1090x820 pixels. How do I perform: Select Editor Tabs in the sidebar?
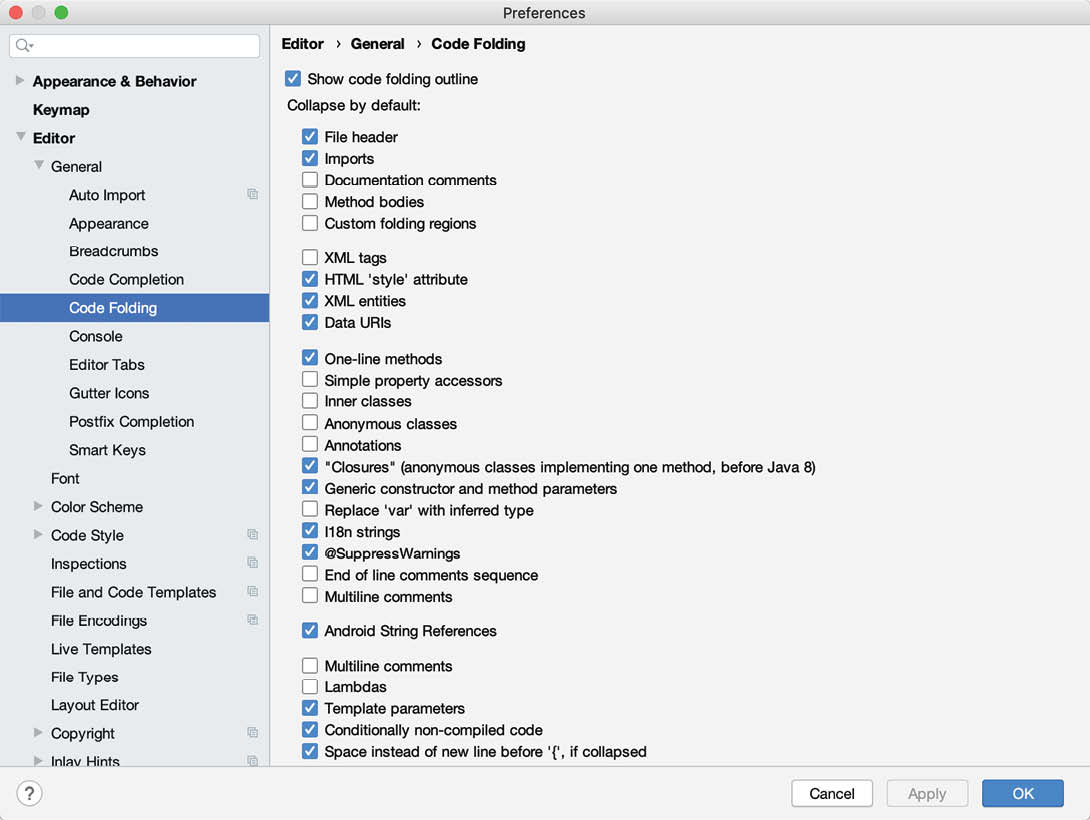point(107,365)
